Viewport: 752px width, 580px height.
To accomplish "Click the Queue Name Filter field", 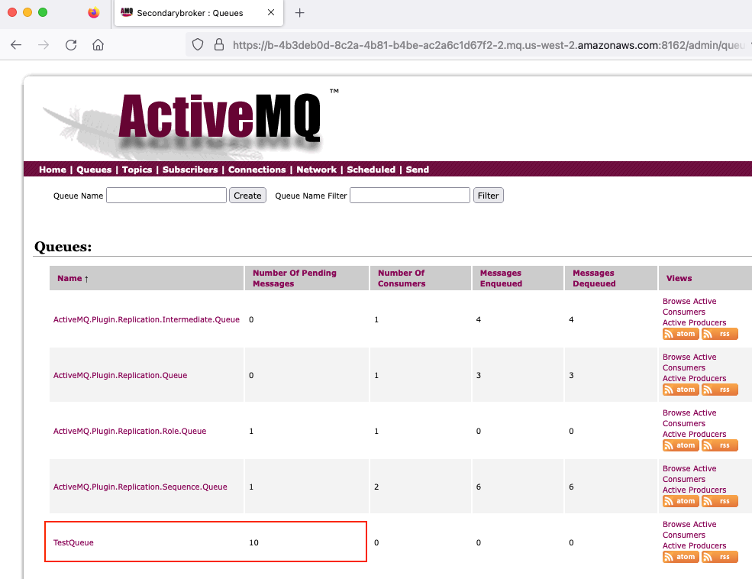I will (410, 195).
